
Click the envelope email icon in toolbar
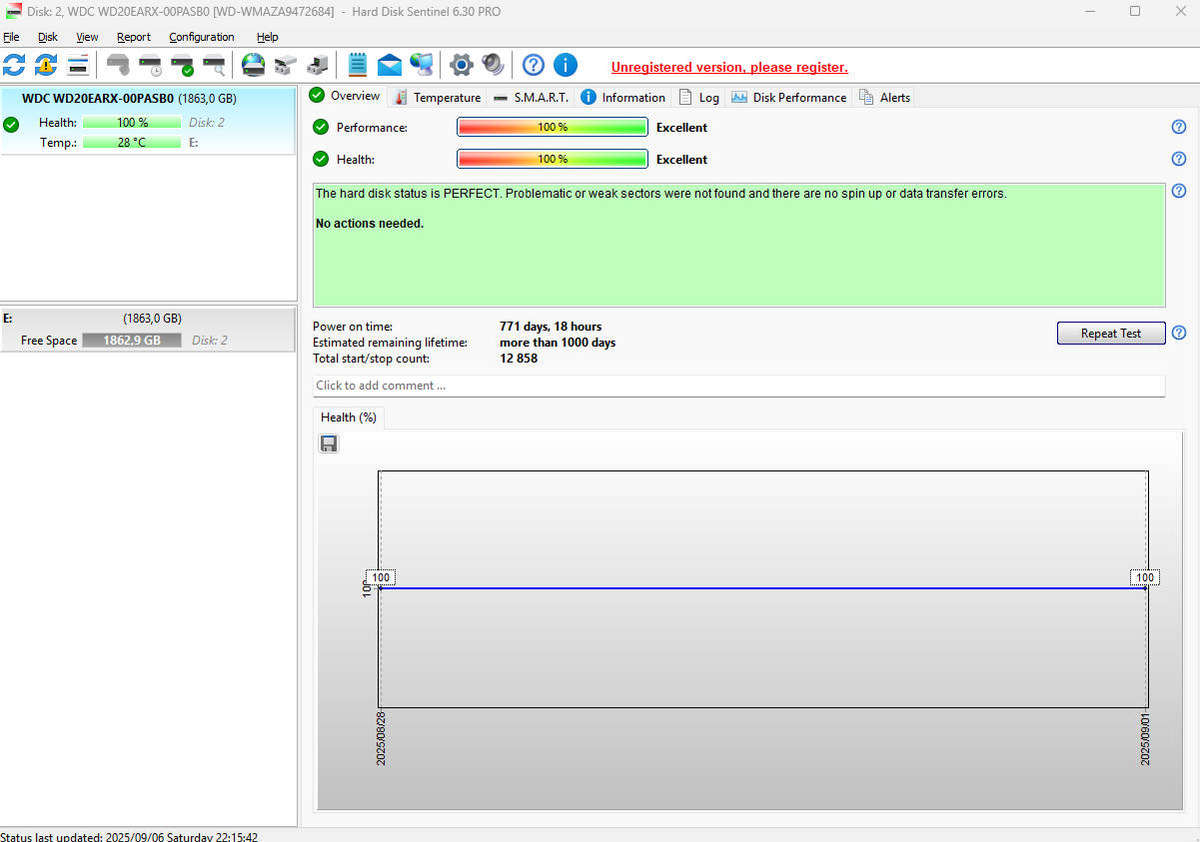[x=389, y=66]
